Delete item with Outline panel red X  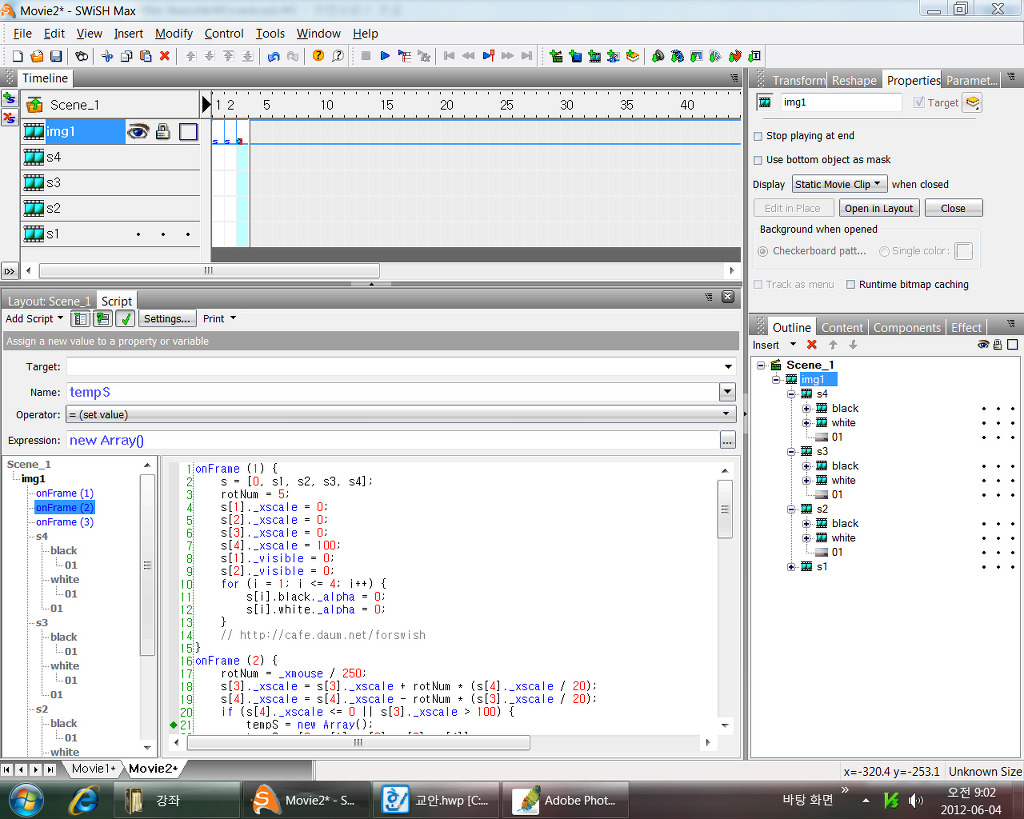(811, 345)
